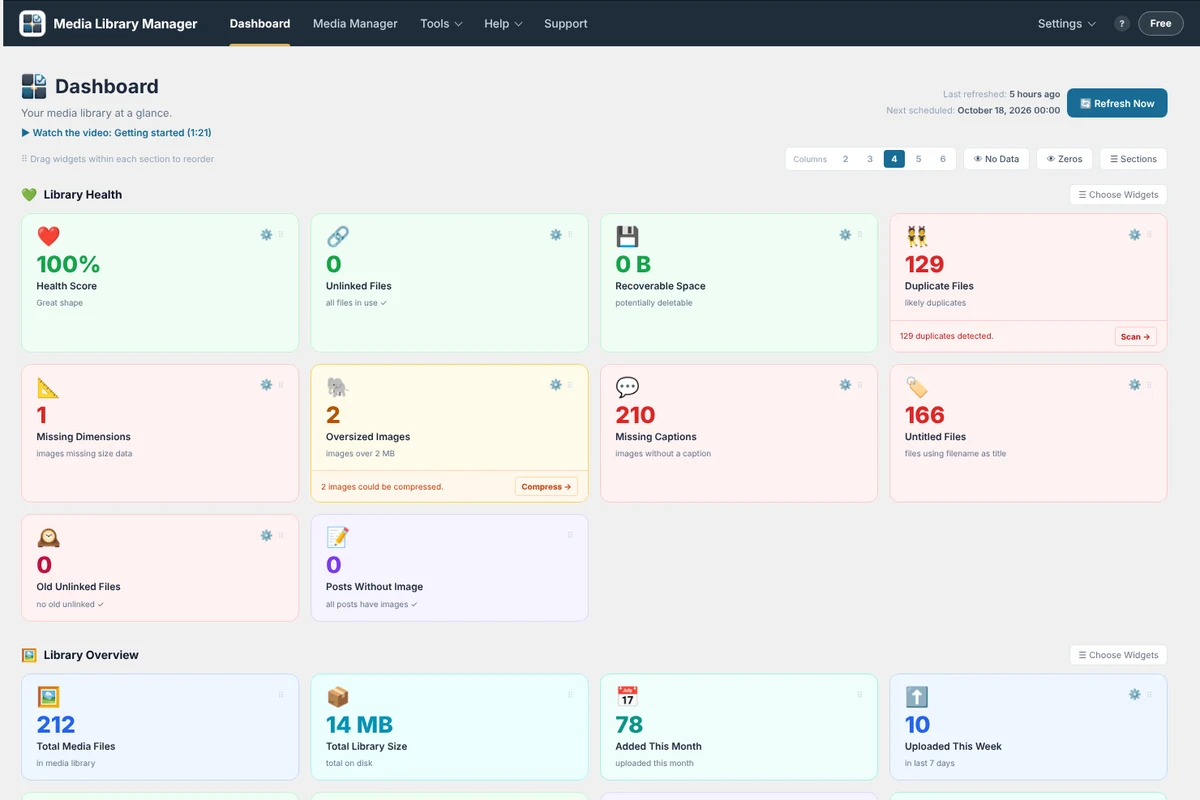Set columns to 6
The image size is (1200, 800).
click(x=943, y=159)
